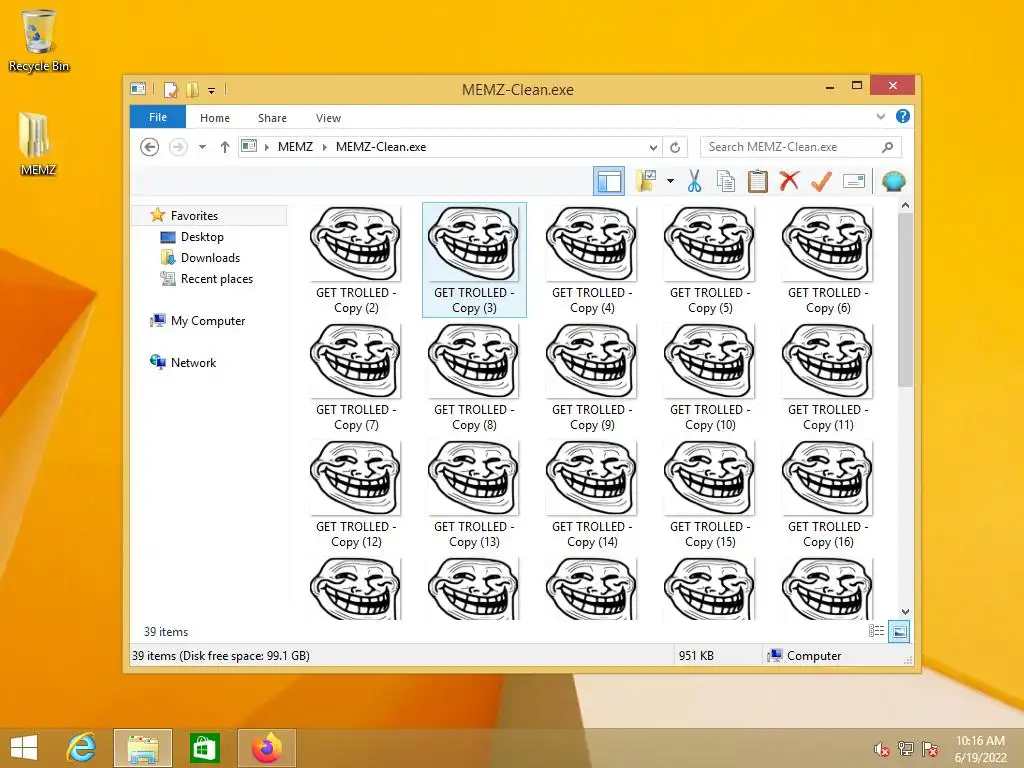Click the Action Center flag tray icon
This screenshot has width=1024, height=768.
coord(930,749)
